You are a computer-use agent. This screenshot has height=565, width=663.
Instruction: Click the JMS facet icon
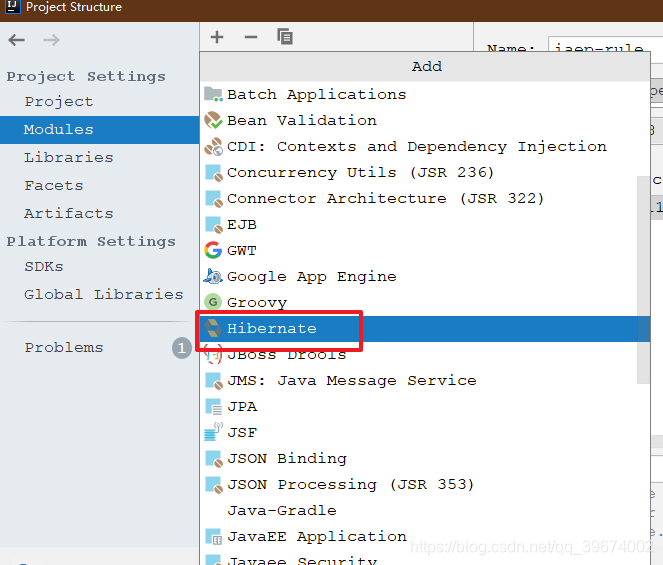click(213, 381)
